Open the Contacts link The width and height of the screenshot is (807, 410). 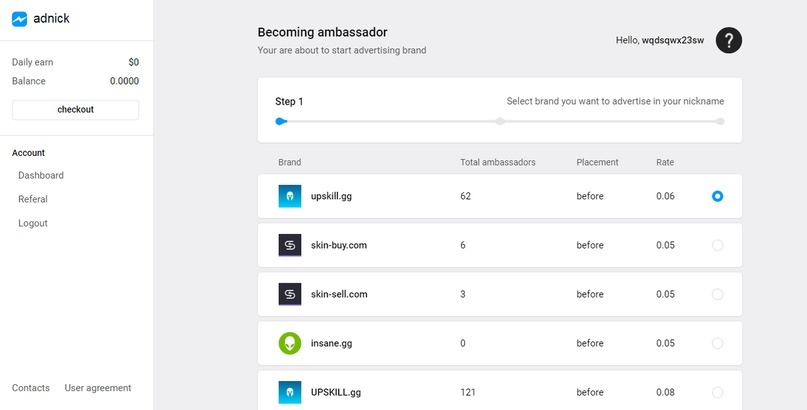point(31,388)
